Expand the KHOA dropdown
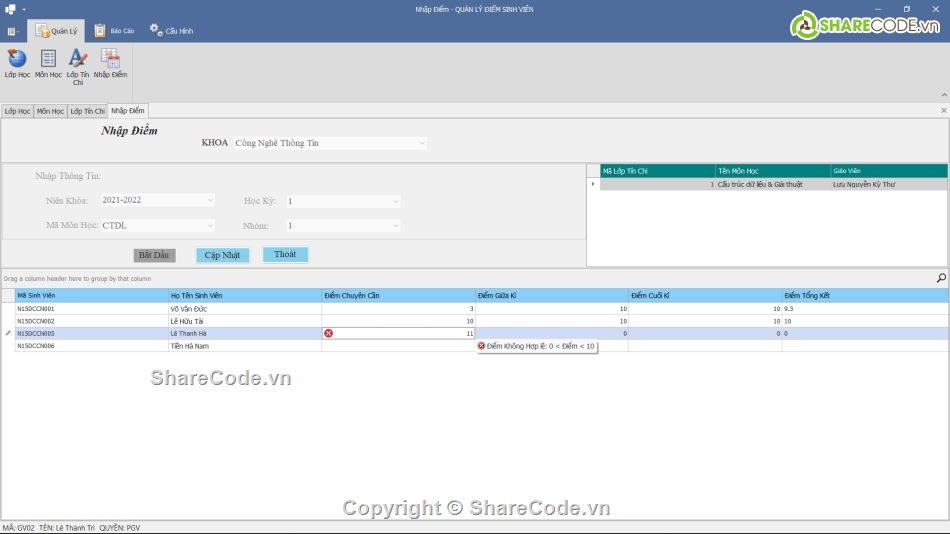 click(421, 143)
